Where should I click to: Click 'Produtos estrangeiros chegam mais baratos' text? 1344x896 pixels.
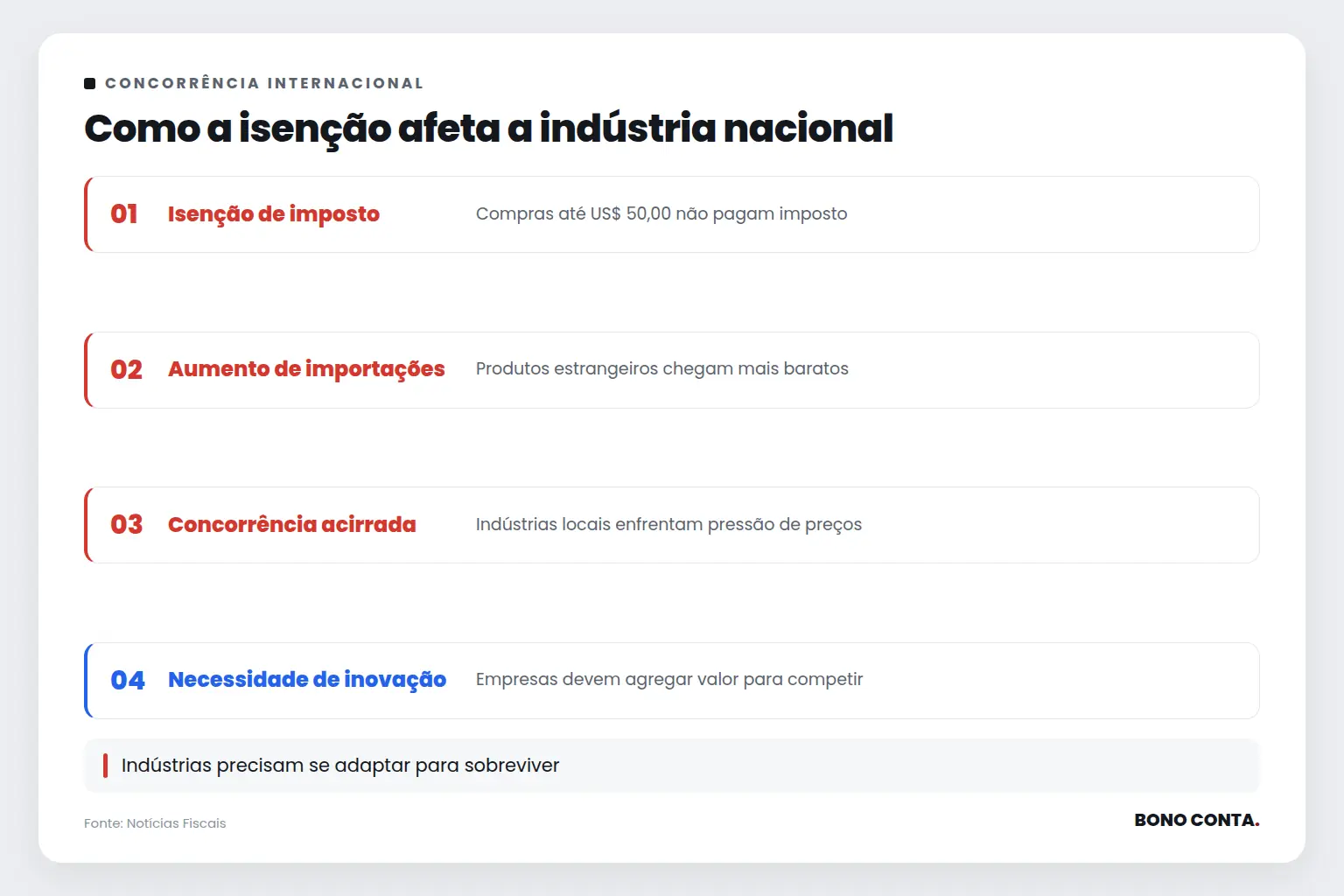click(x=662, y=368)
